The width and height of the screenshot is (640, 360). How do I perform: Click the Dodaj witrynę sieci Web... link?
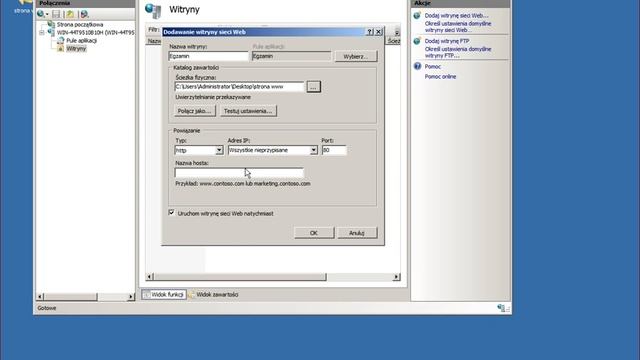pyautogui.click(x=456, y=16)
